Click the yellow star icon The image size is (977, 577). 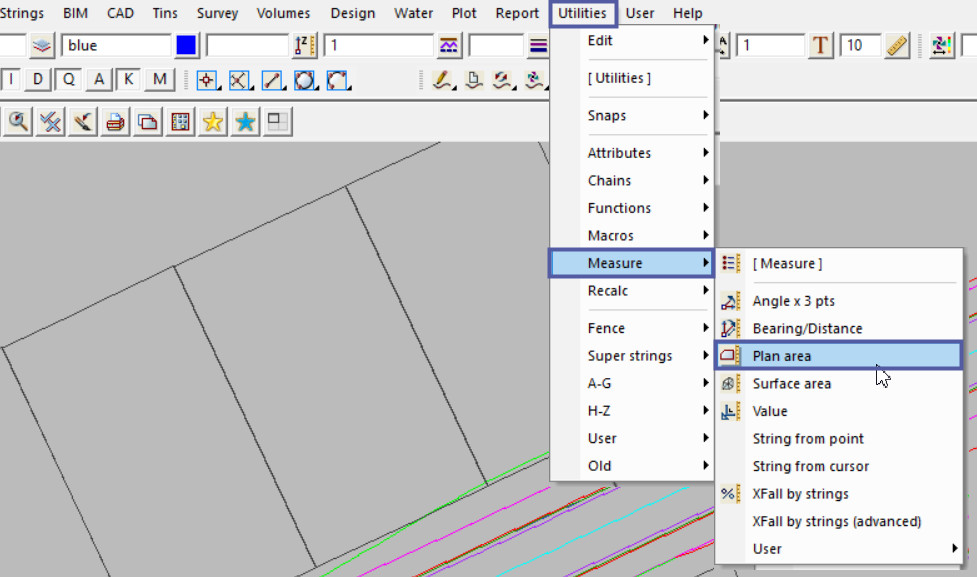[212, 122]
